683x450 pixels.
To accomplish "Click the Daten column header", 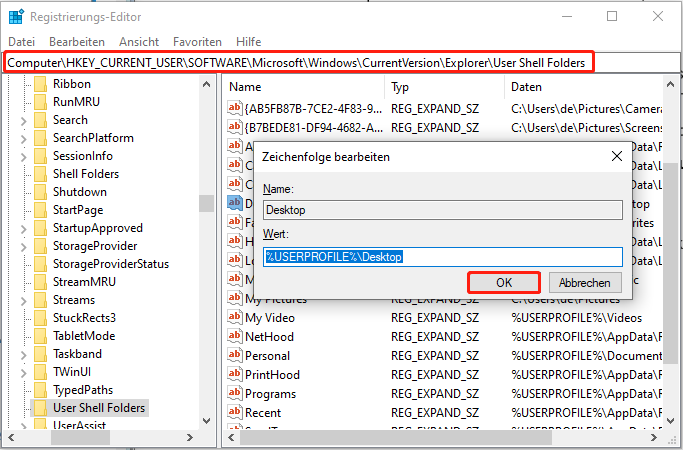I will point(527,87).
